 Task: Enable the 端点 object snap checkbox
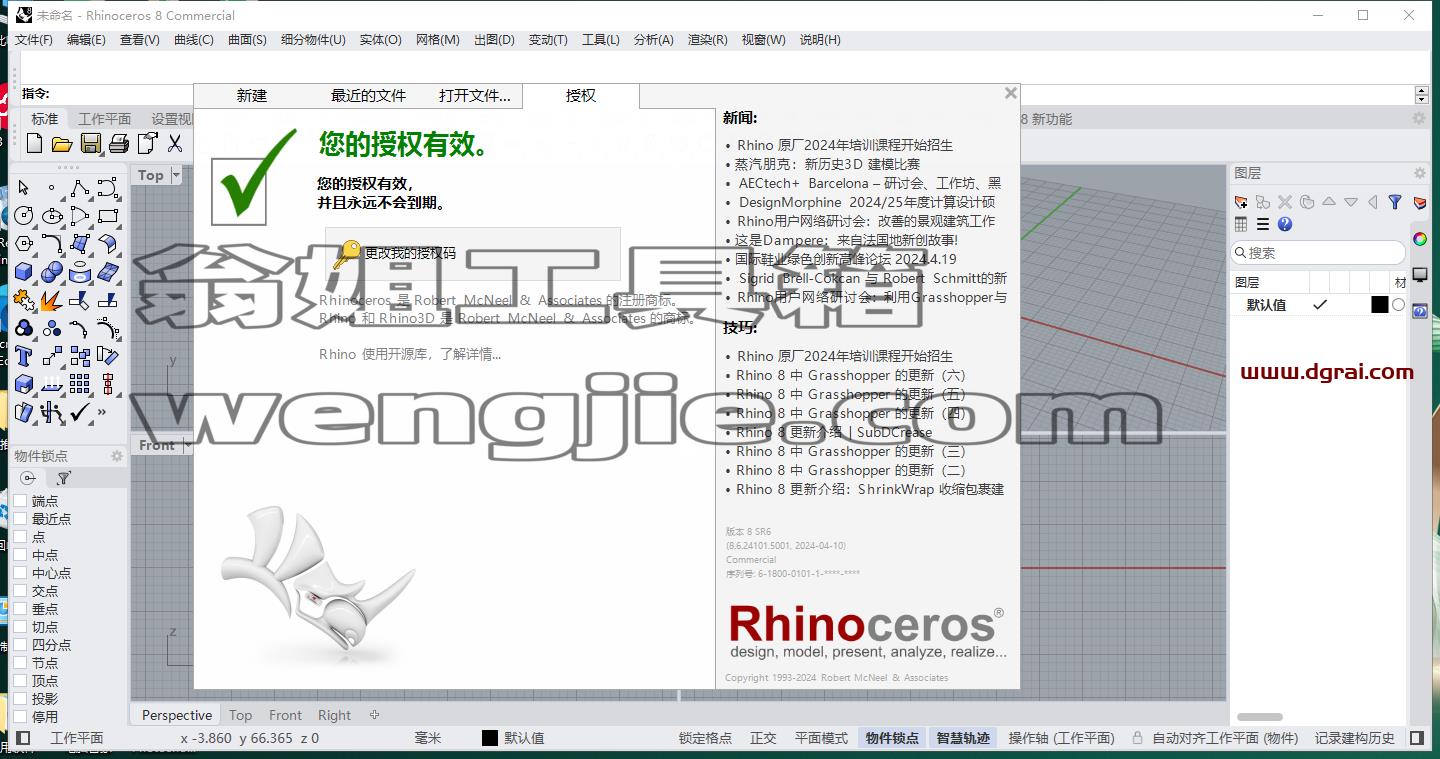tap(20, 501)
